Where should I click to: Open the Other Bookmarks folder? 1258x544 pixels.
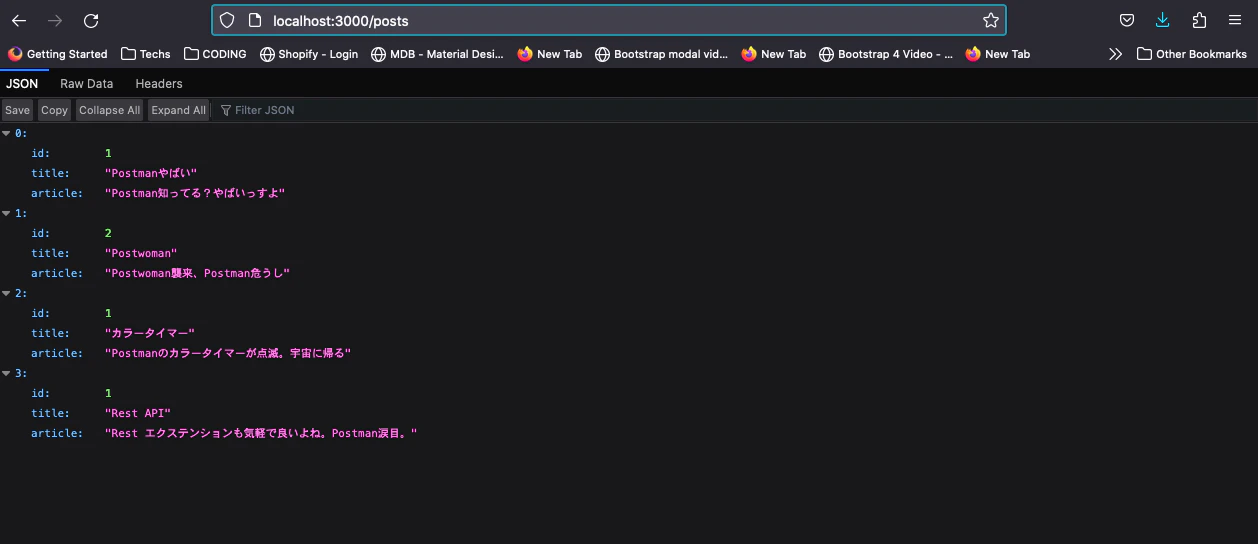click(x=1192, y=54)
